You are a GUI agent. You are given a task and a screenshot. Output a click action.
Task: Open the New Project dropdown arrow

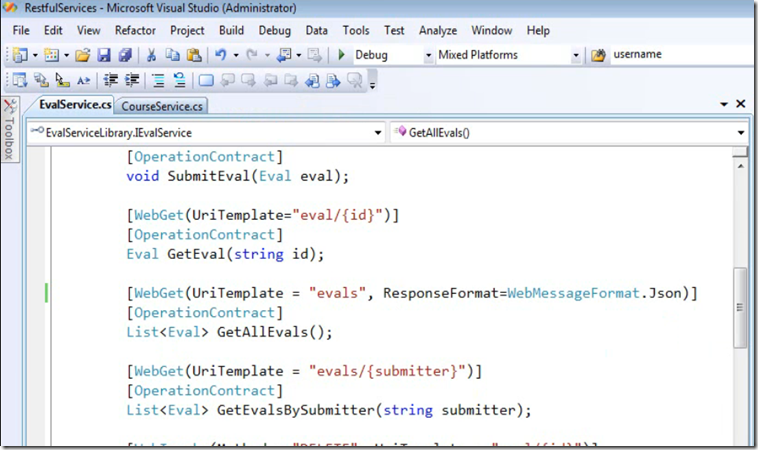(35, 55)
